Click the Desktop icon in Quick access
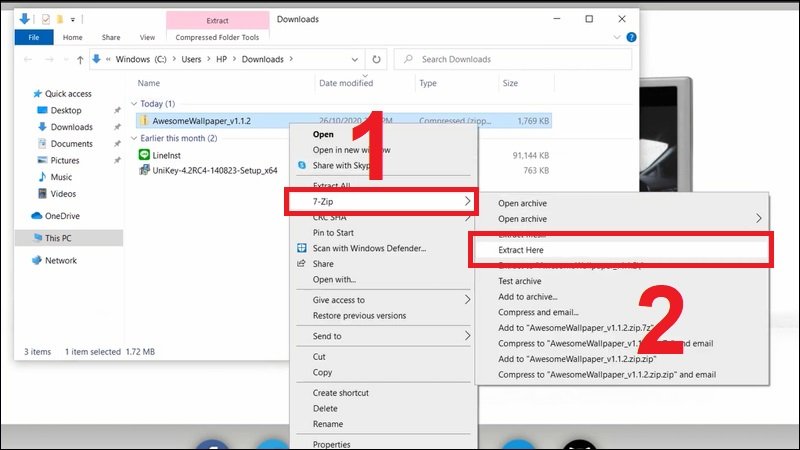 coord(42,110)
